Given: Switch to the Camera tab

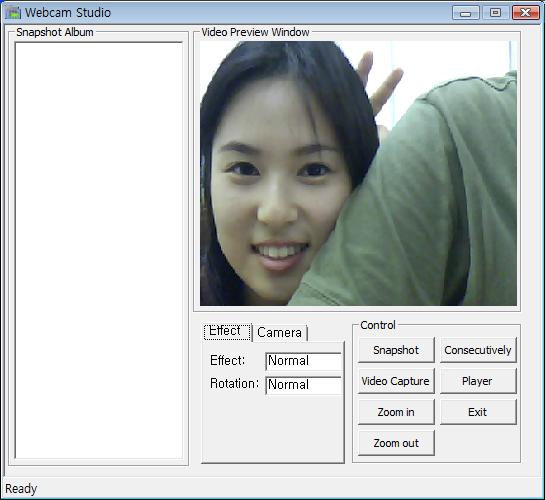Looking at the screenshot, I should click(280, 333).
